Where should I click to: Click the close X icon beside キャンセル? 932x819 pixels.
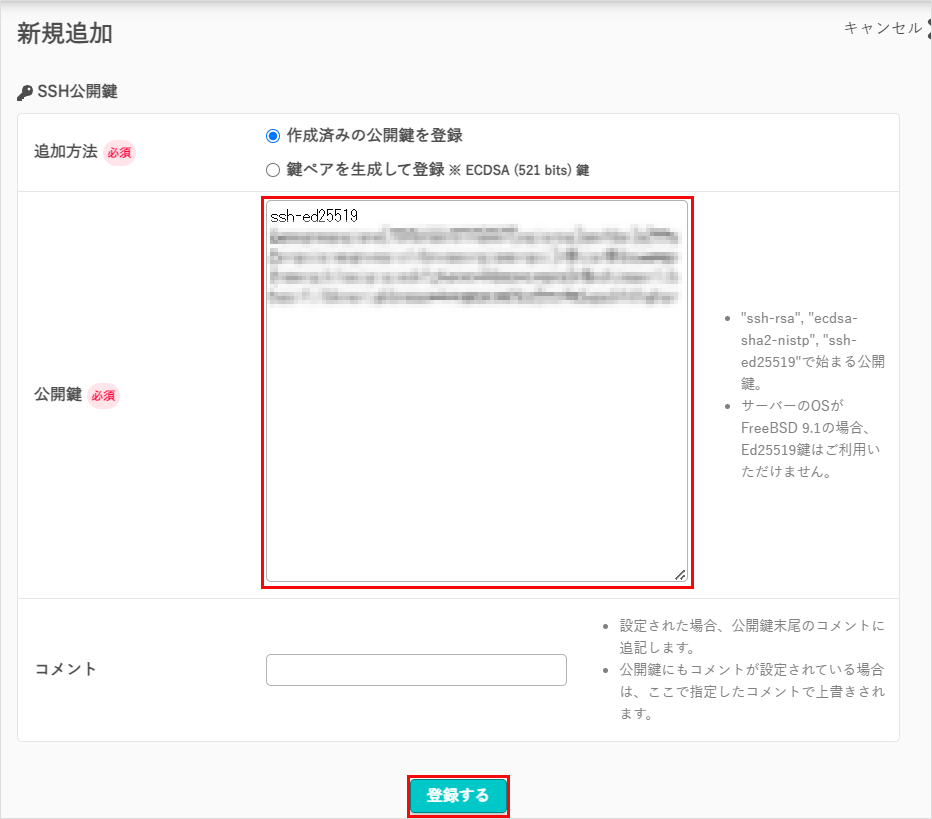click(x=928, y=29)
